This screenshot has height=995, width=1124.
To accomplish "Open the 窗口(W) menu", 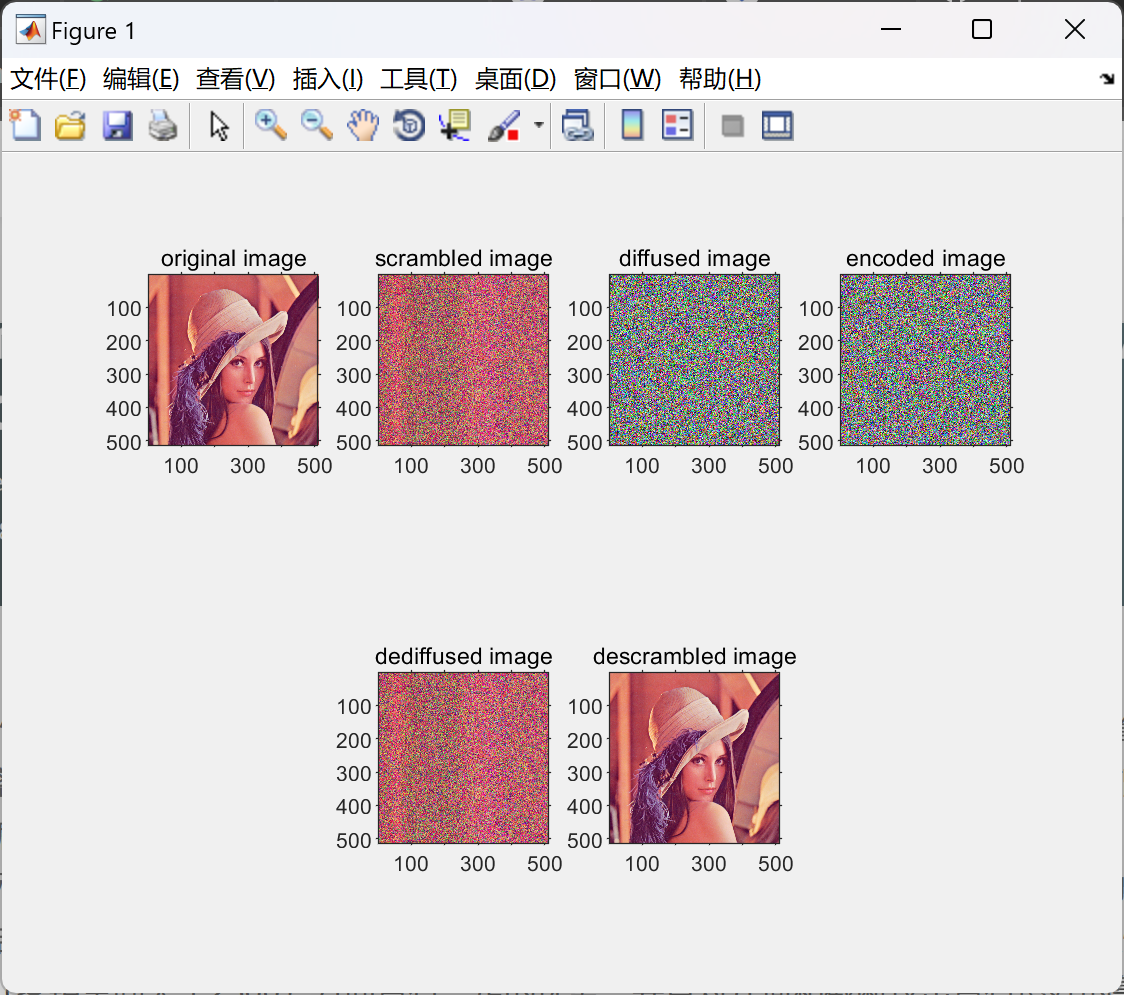I will pos(617,79).
